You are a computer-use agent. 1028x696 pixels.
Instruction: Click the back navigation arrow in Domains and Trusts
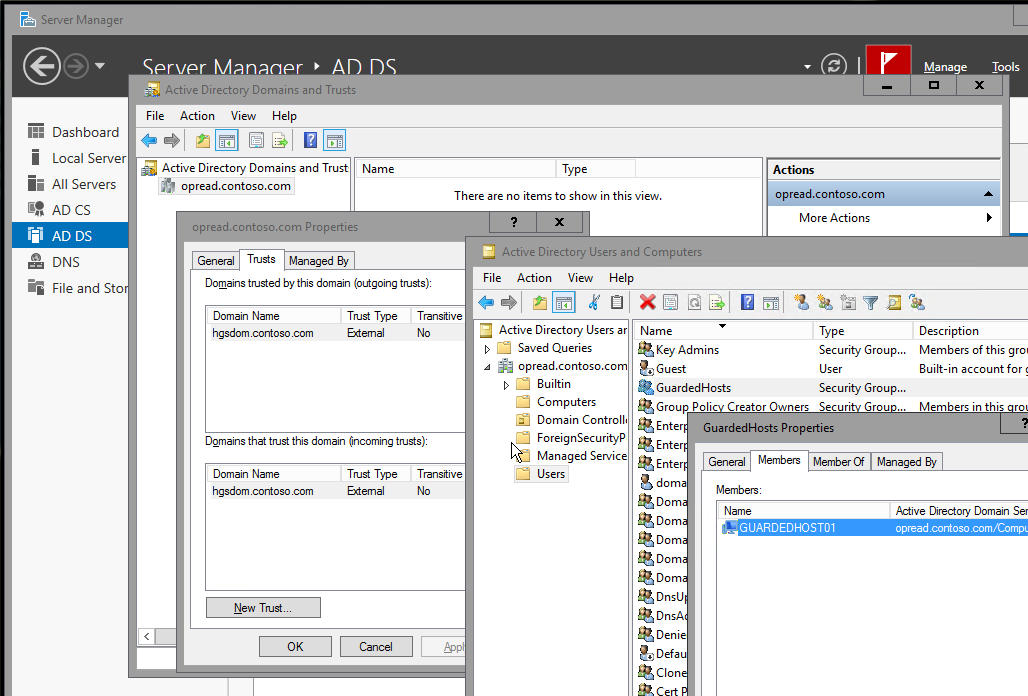(148, 140)
